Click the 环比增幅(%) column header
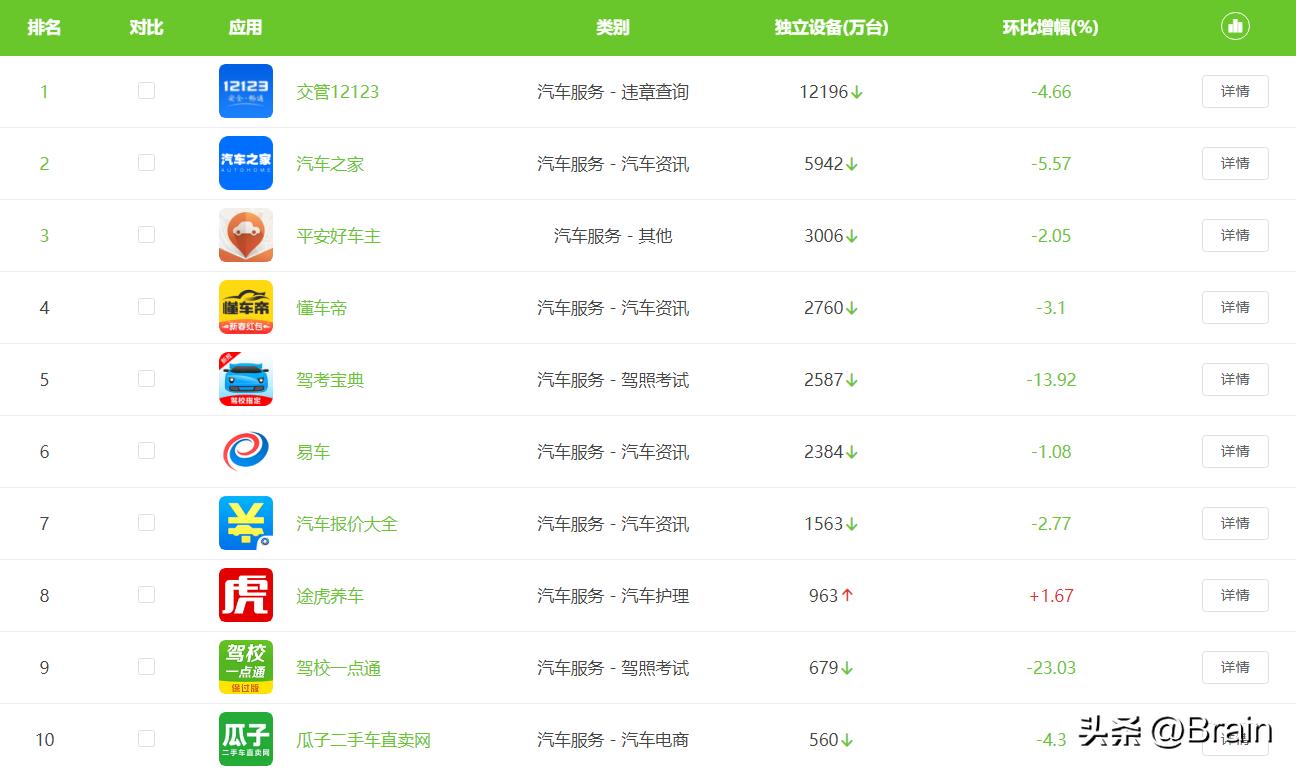 pyautogui.click(x=1051, y=27)
